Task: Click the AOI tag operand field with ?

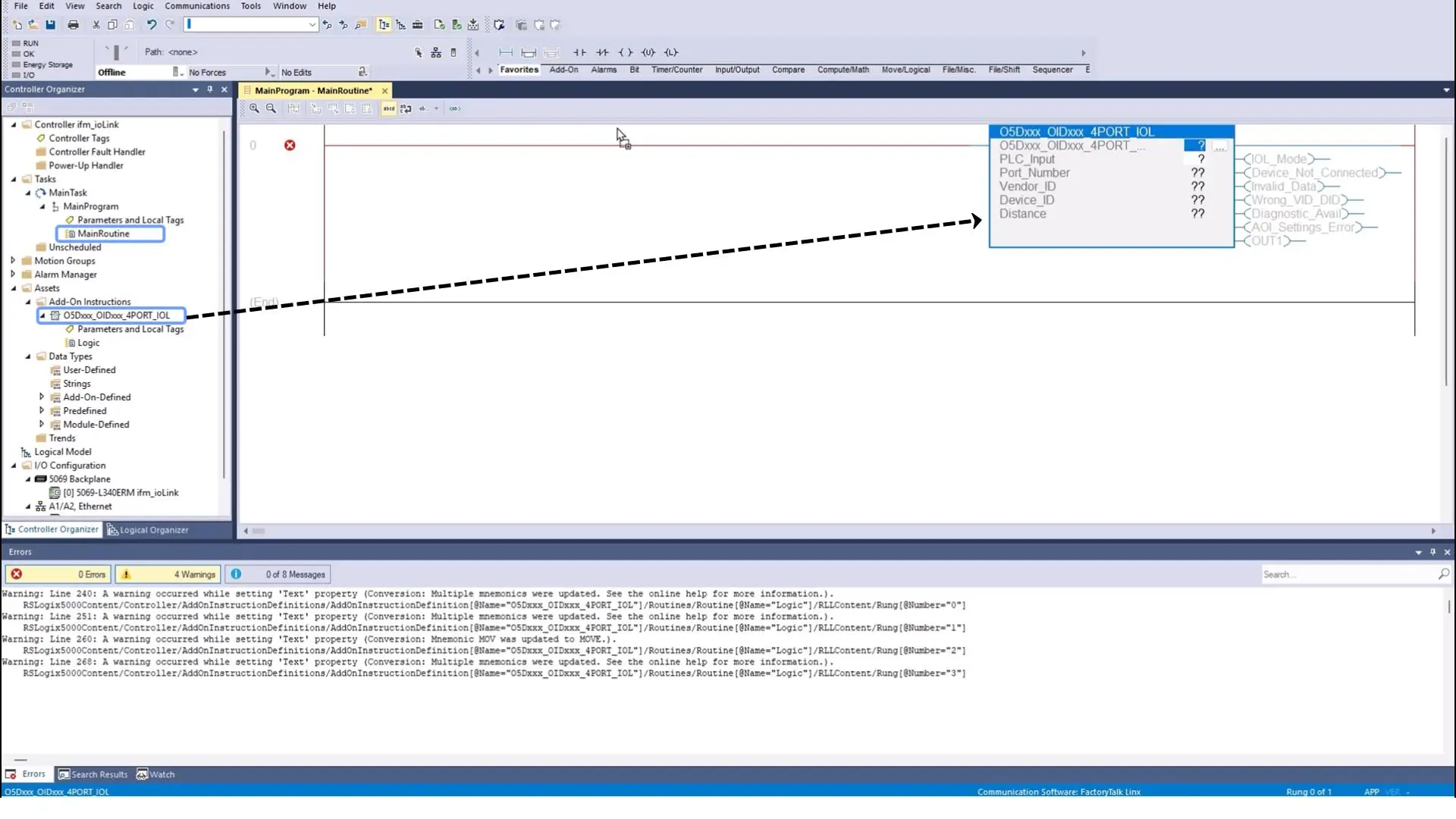Action: click(1194, 146)
